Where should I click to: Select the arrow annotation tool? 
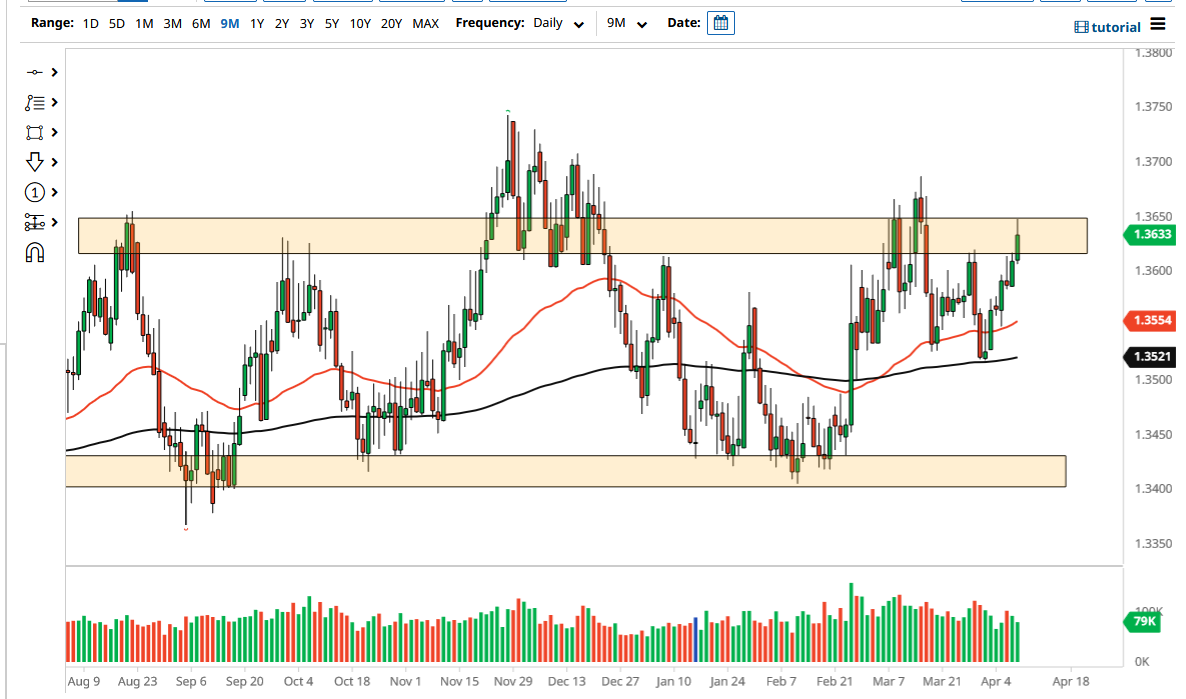tap(34, 161)
